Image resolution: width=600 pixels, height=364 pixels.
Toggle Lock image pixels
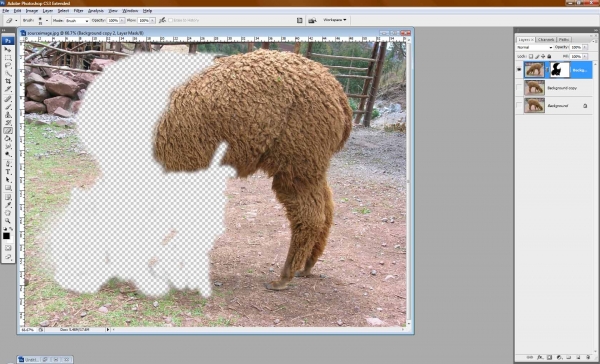(537, 56)
